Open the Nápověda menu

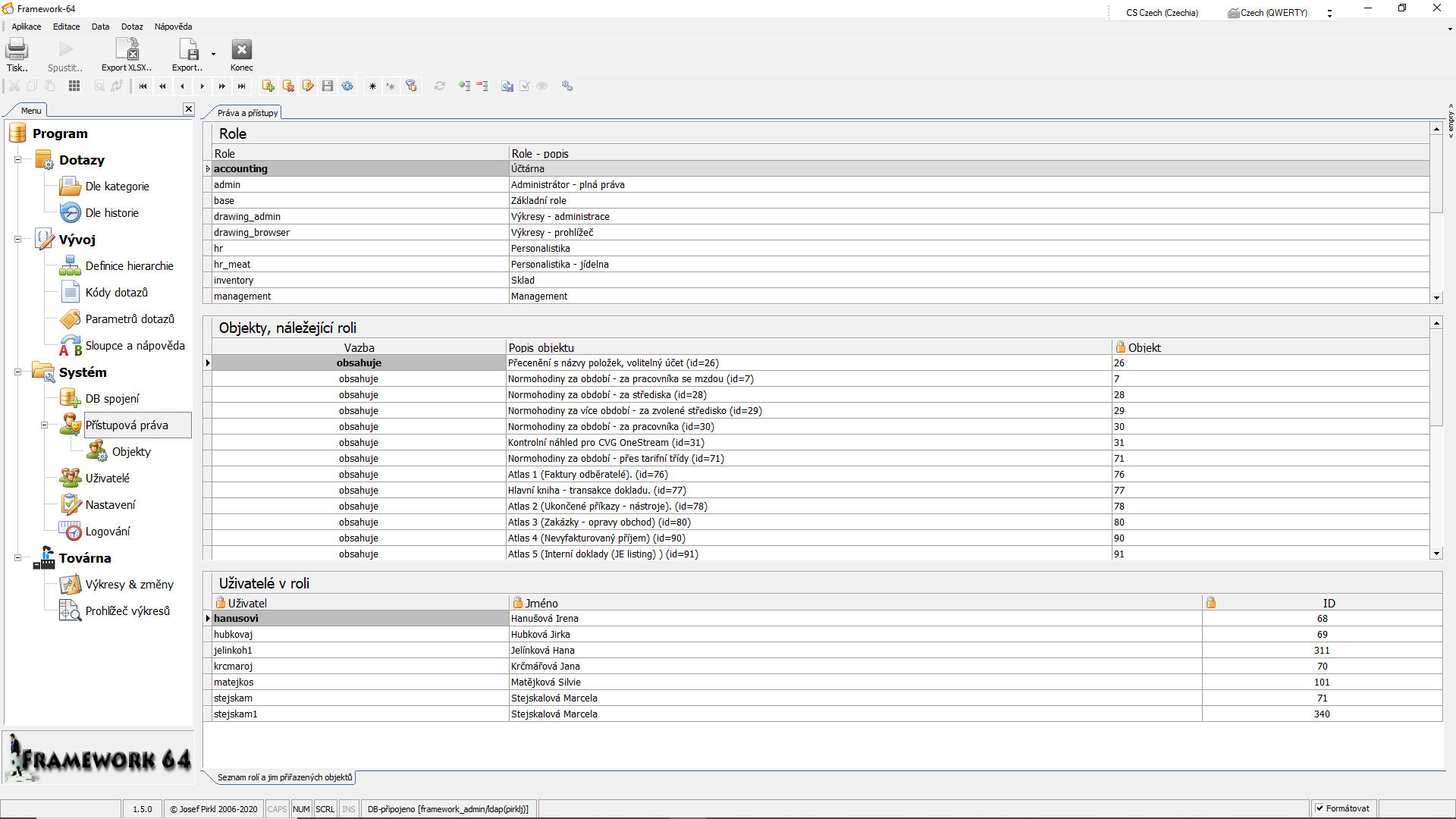point(174,27)
